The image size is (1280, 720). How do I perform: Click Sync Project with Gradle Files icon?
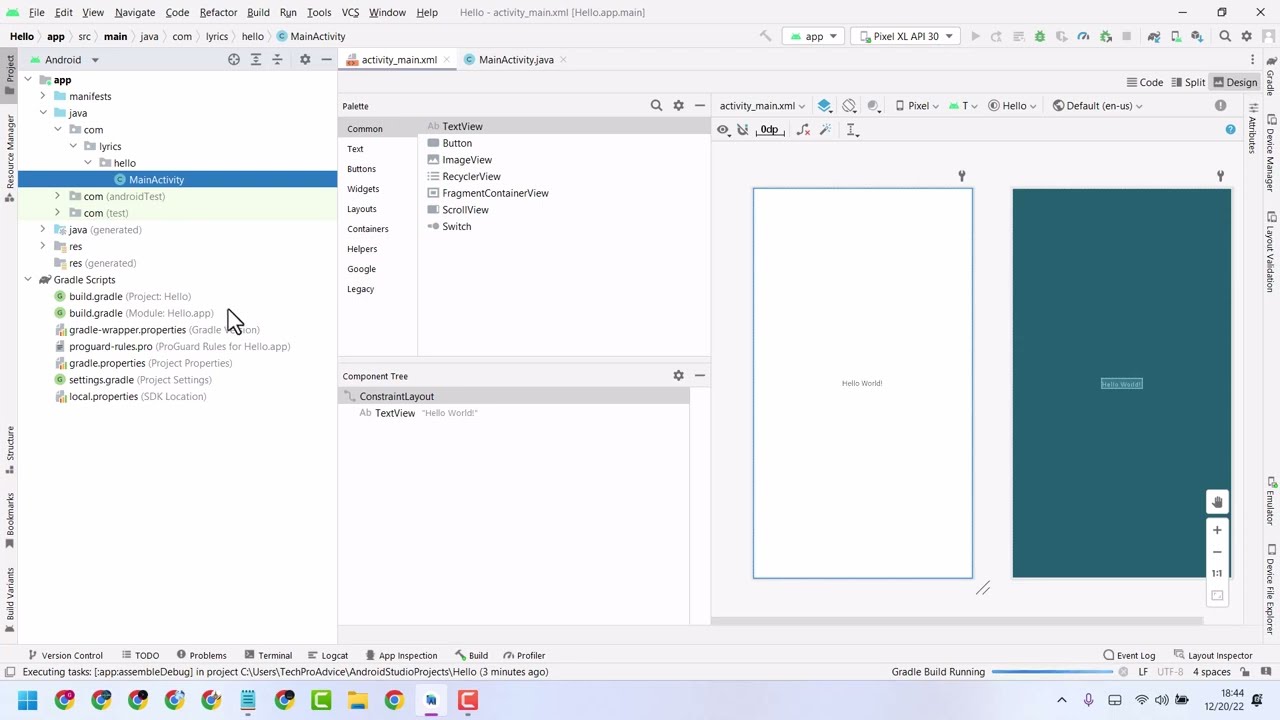pyautogui.click(x=1154, y=36)
